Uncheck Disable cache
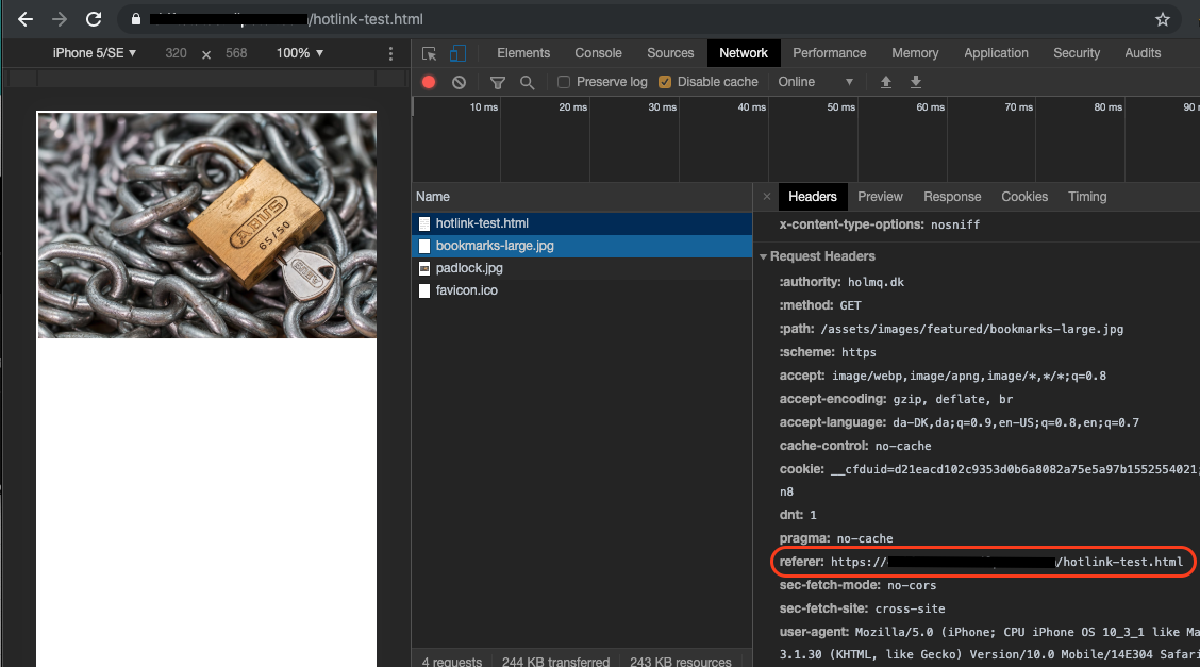The image size is (1200, 667). click(x=665, y=82)
